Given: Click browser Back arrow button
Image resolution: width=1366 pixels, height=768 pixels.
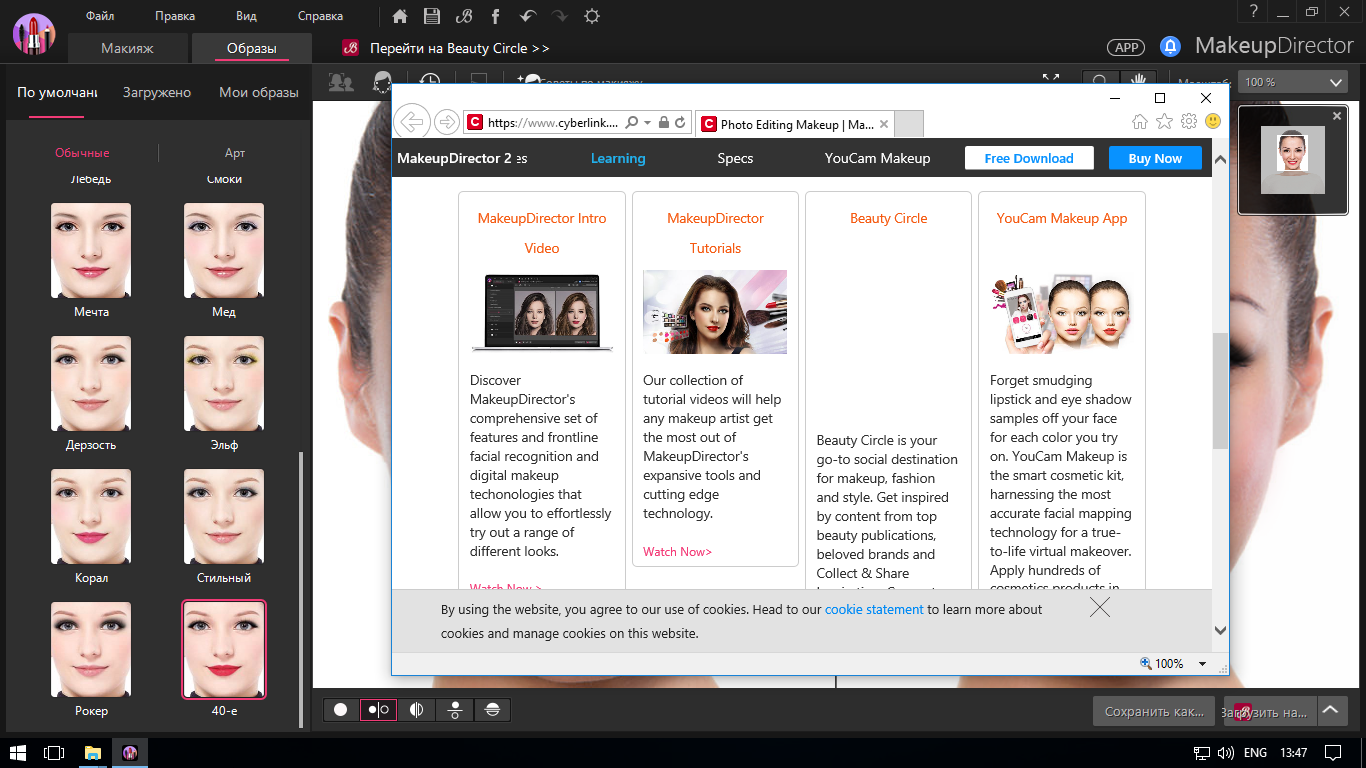Looking at the screenshot, I should click(412, 122).
